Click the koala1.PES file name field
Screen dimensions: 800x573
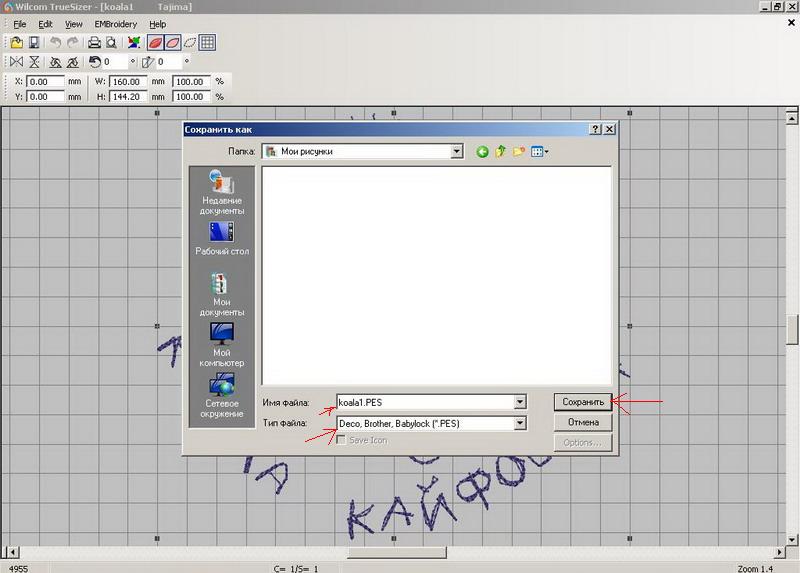(424, 402)
